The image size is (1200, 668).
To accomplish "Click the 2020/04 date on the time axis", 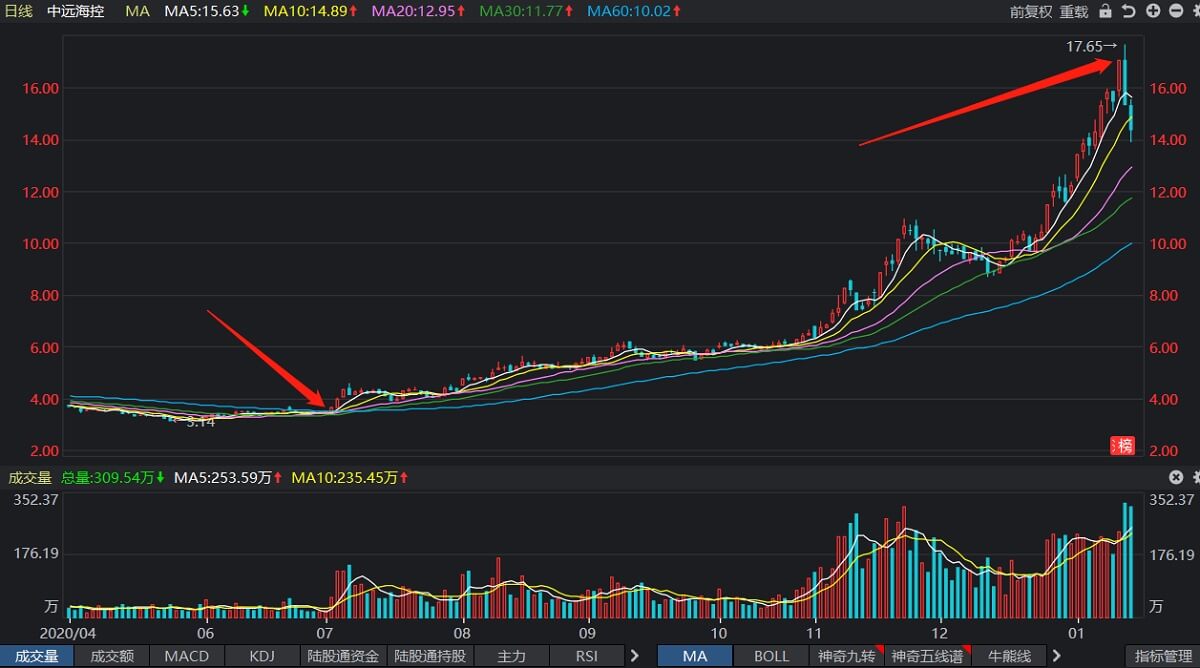I will pos(67,633).
